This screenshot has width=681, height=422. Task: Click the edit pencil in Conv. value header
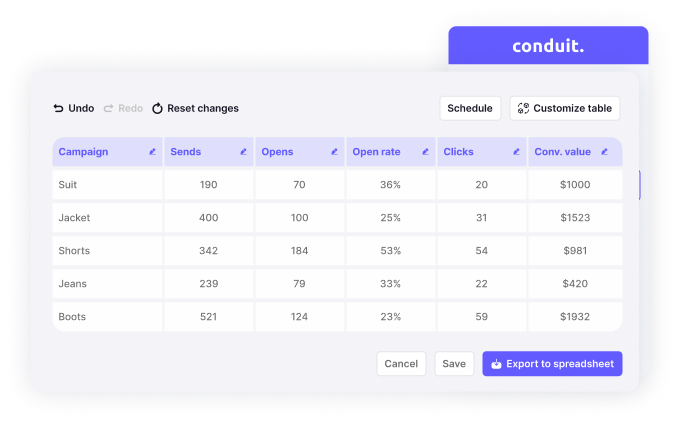(x=605, y=152)
